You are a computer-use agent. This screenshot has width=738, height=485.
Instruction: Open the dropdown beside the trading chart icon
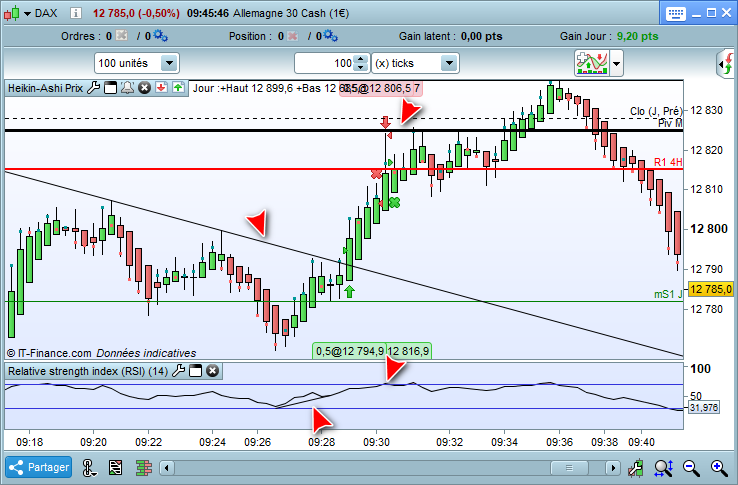(x=617, y=63)
